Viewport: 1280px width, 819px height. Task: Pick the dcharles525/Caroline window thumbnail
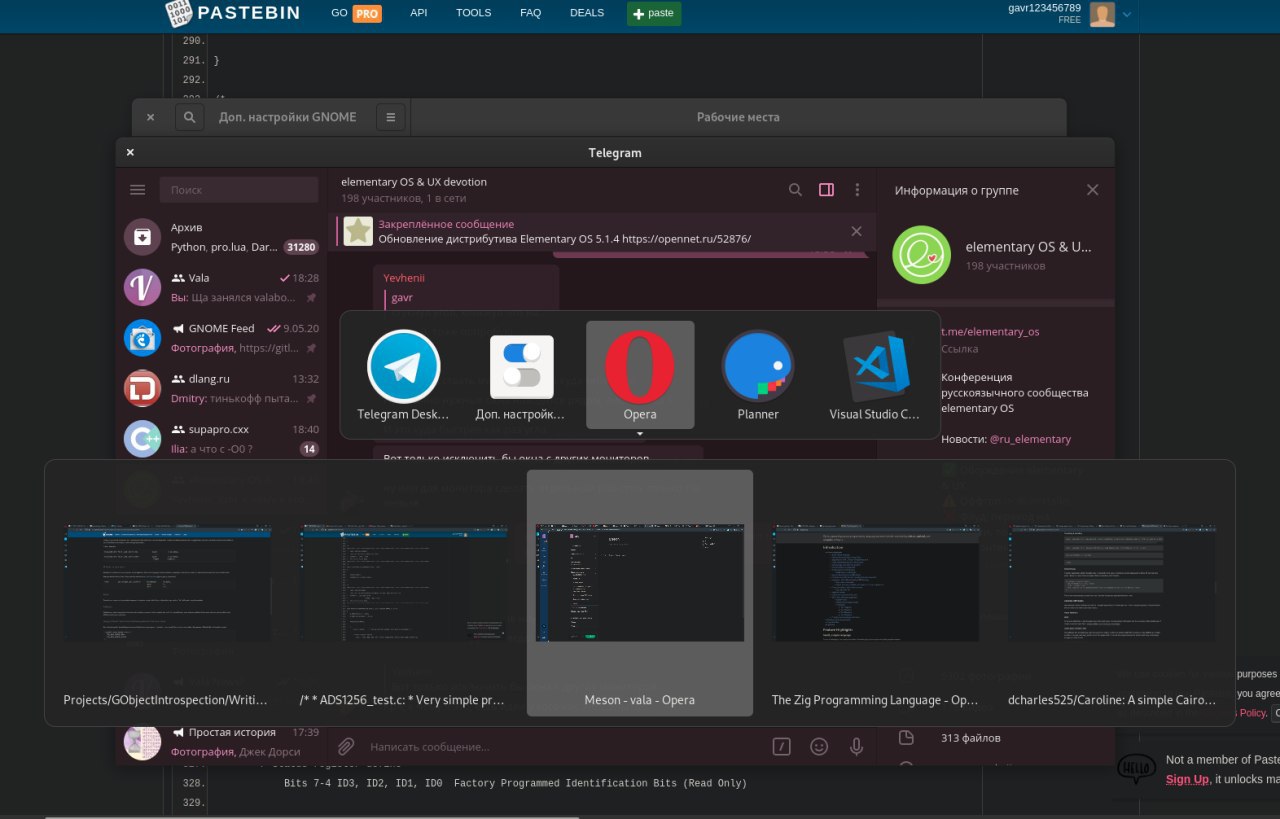pyautogui.click(x=1112, y=593)
